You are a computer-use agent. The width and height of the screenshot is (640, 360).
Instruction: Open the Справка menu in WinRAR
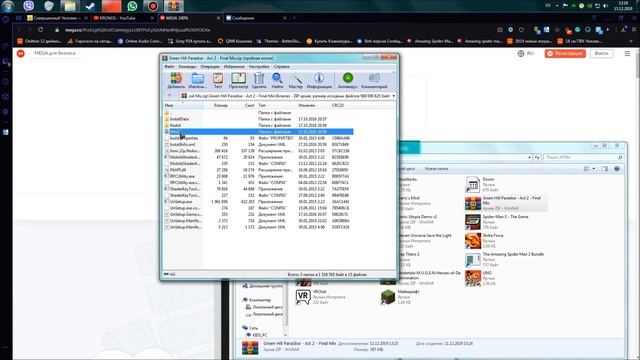pos(282,67)
